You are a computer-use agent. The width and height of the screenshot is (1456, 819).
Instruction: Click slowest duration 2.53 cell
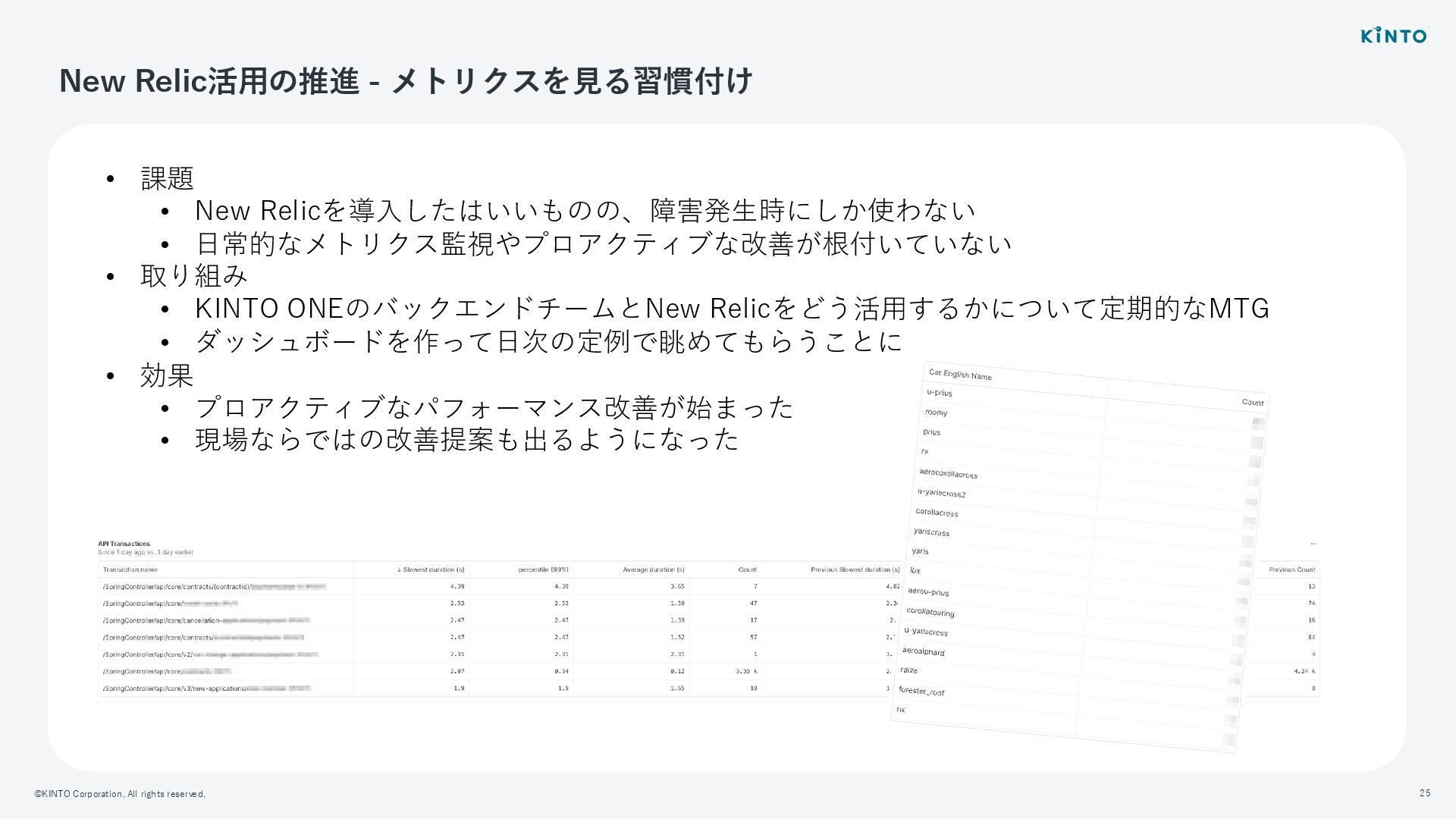pyautogui.click(x=457, y=604)
